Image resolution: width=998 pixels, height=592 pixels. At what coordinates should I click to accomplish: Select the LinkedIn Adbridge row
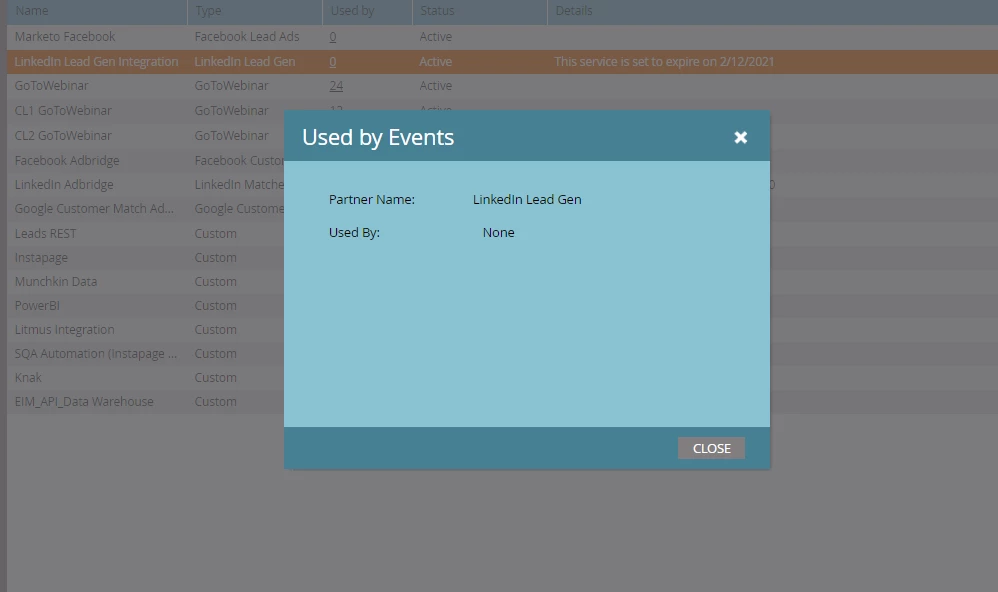pos(64,185)
